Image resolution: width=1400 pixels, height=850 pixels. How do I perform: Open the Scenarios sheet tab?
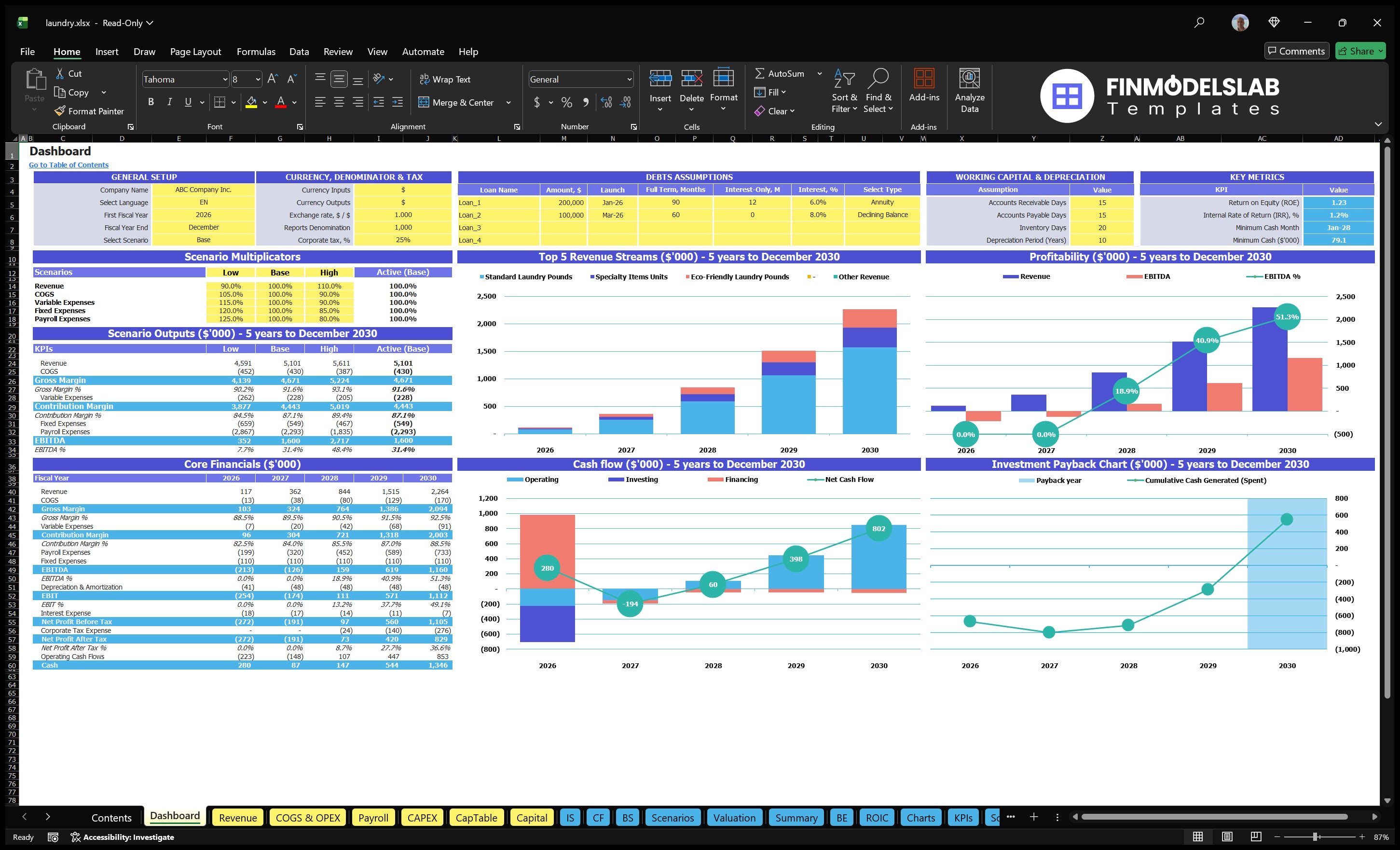coord(672,817)
